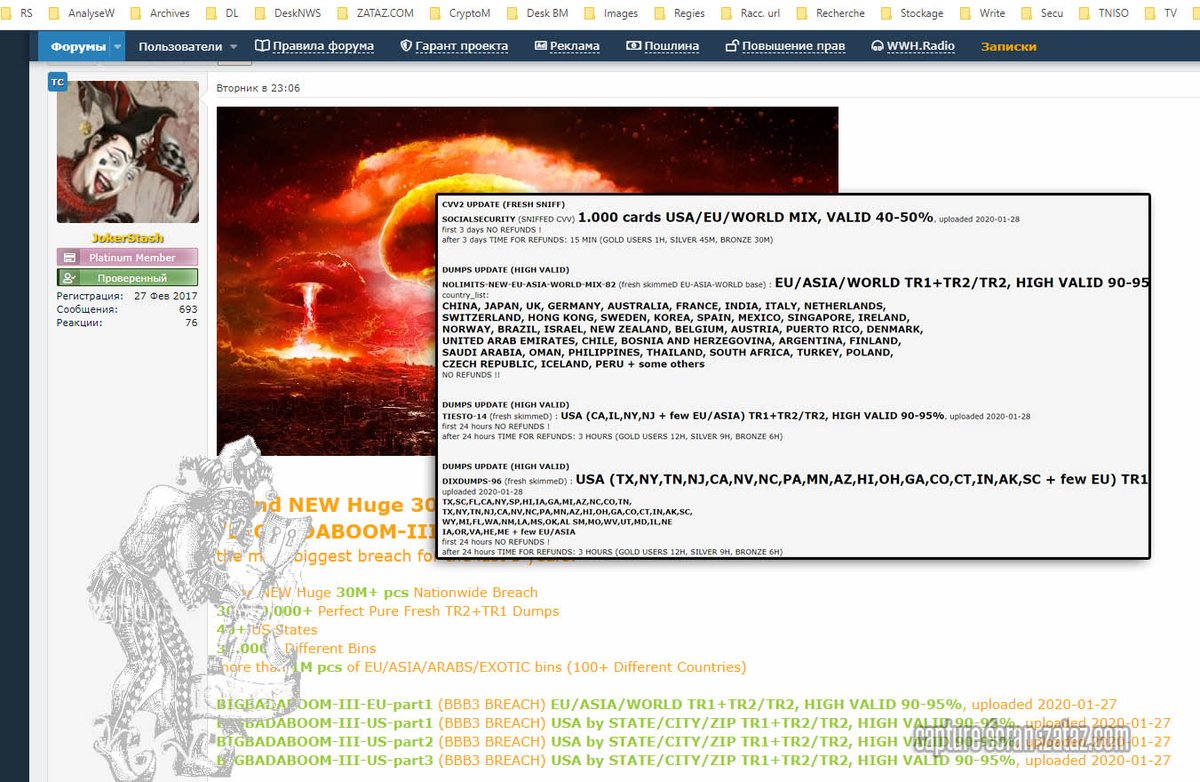This screenshot has width=1200, height=782.
Task: Go to the Форумы section
Action: 78,46
